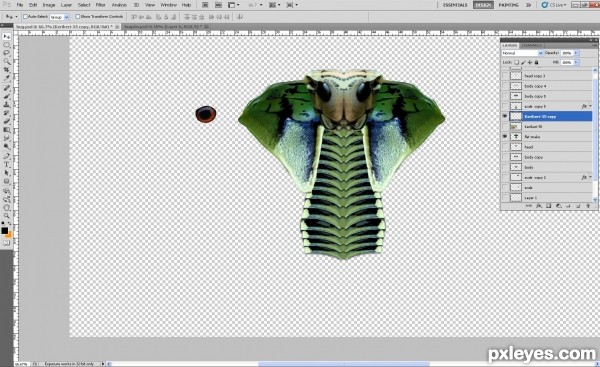Click the create new layer icon
Screen dimensions: 600x367
pos(578,206)
